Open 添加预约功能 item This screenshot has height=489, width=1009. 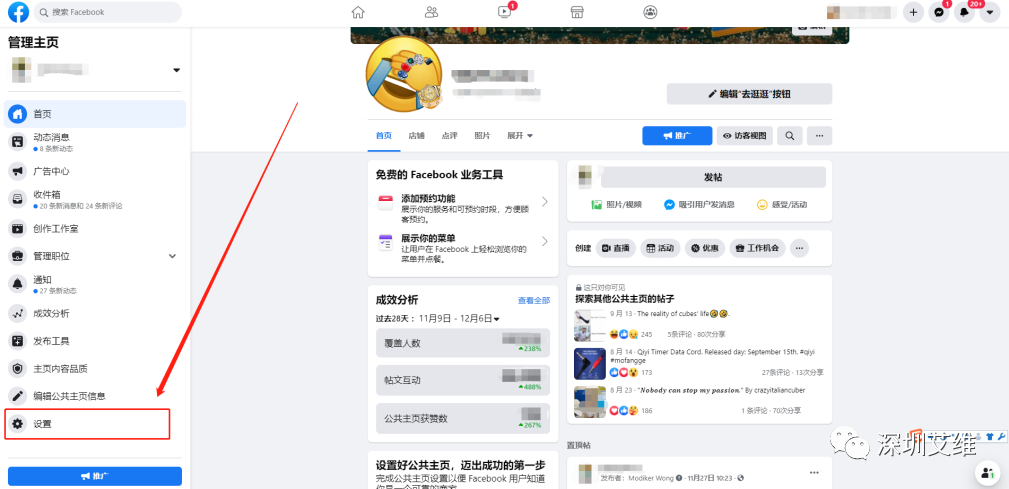pos(463,208)
